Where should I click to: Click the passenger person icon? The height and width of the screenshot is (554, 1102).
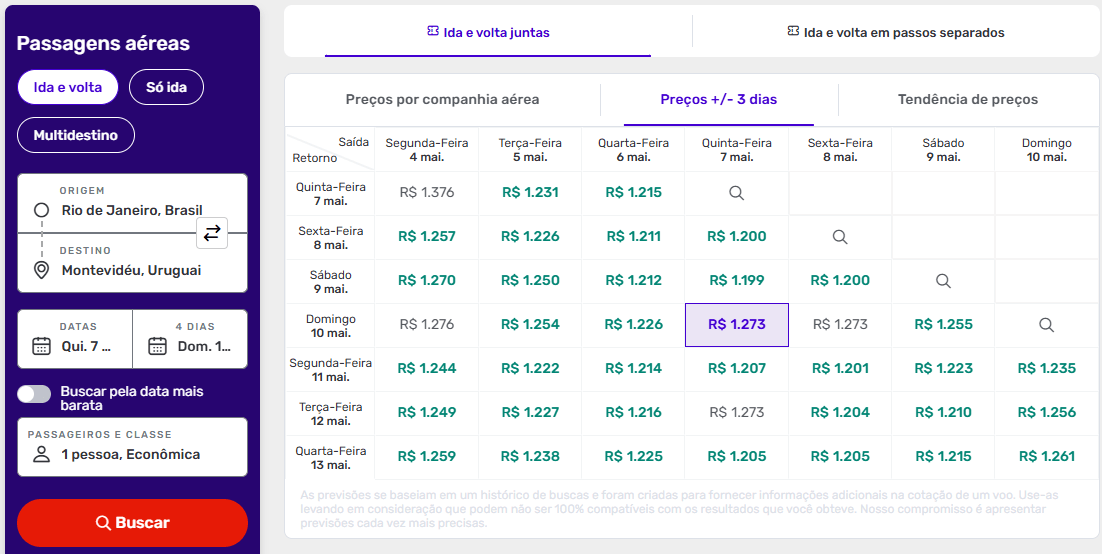pos(42,455)
